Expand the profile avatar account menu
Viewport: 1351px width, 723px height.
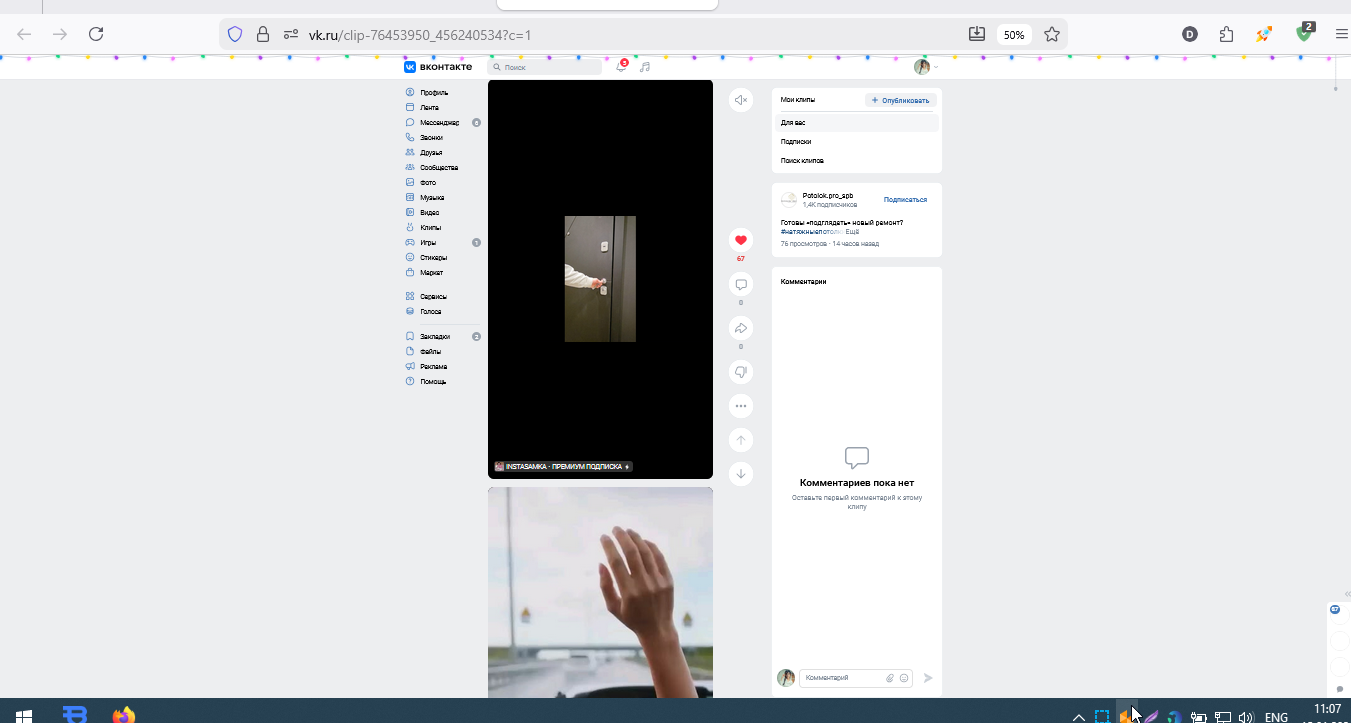[926, 67]
